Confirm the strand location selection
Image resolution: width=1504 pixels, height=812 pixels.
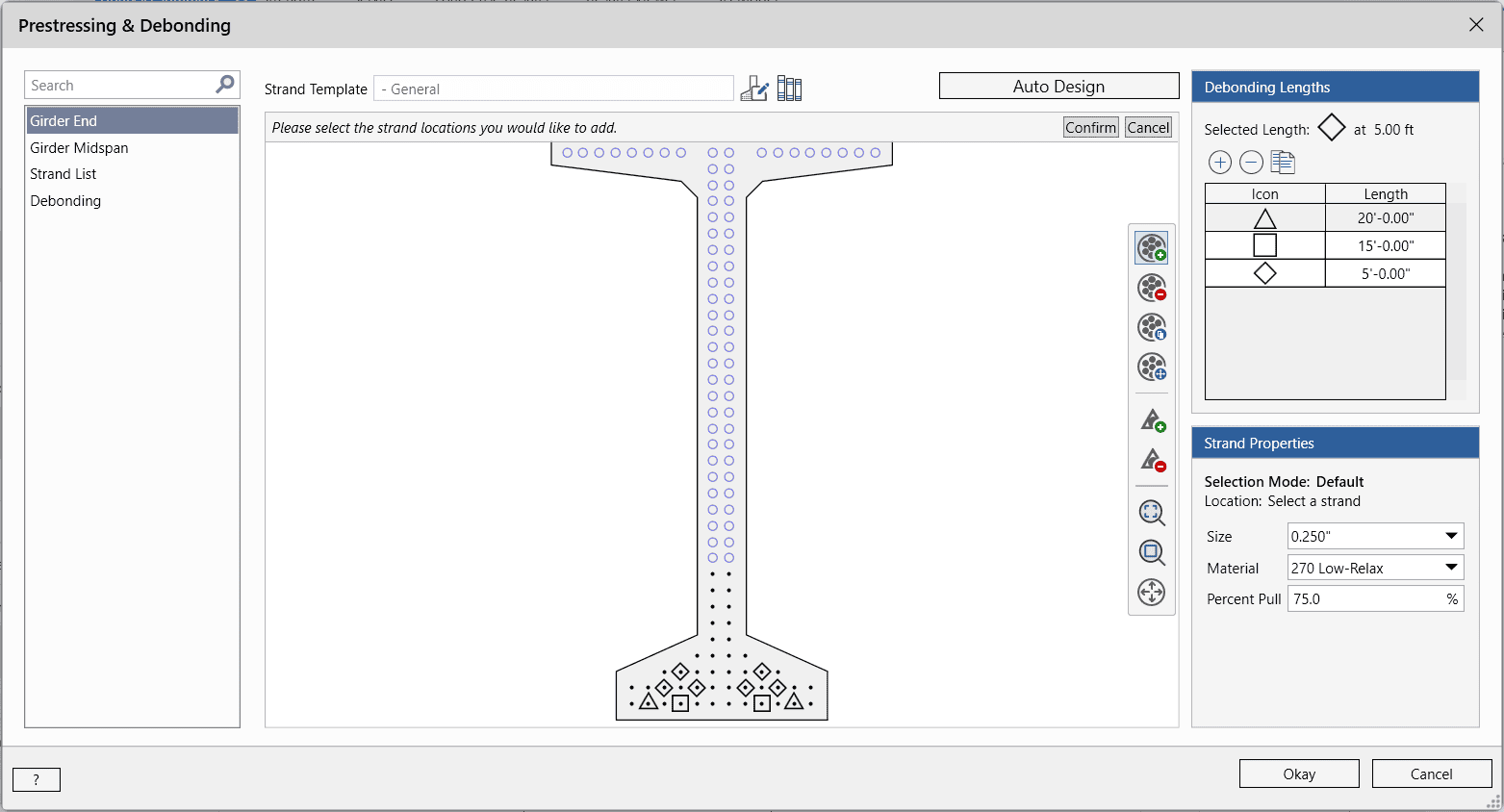click(x=1090, y=127)
